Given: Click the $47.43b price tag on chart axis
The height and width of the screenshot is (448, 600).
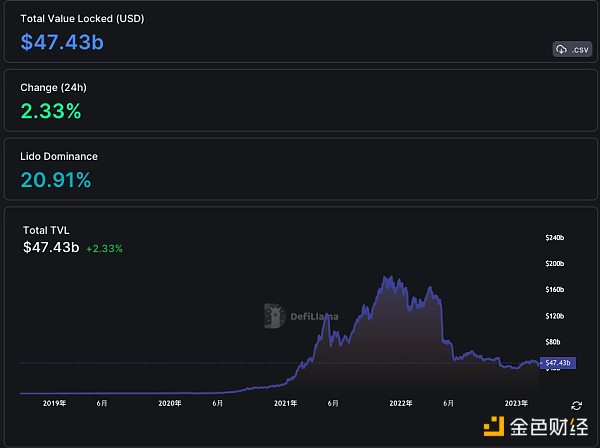Looking at the screenshot, I should [x=555, y=362].
